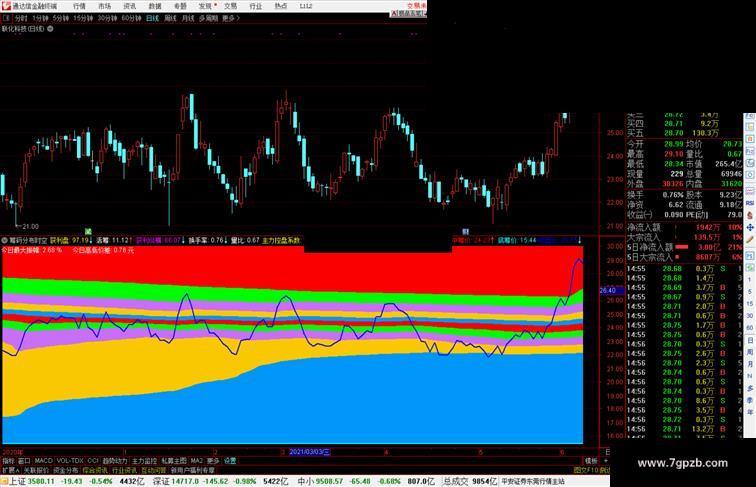Select the VOL-TDX indicator
The image size is (756, 487).
pos(70,461)
